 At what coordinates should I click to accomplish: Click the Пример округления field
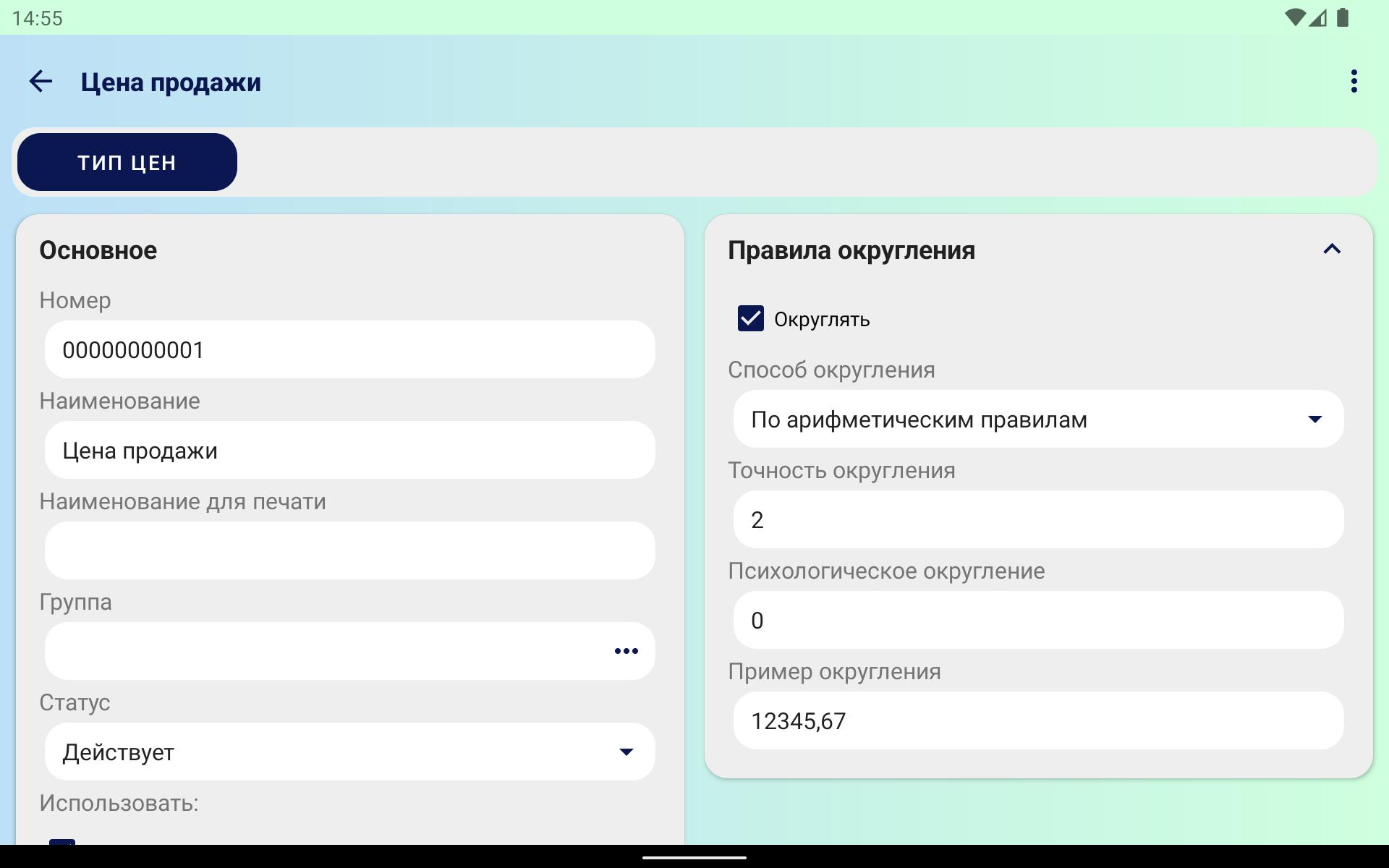pos(1038,720)
